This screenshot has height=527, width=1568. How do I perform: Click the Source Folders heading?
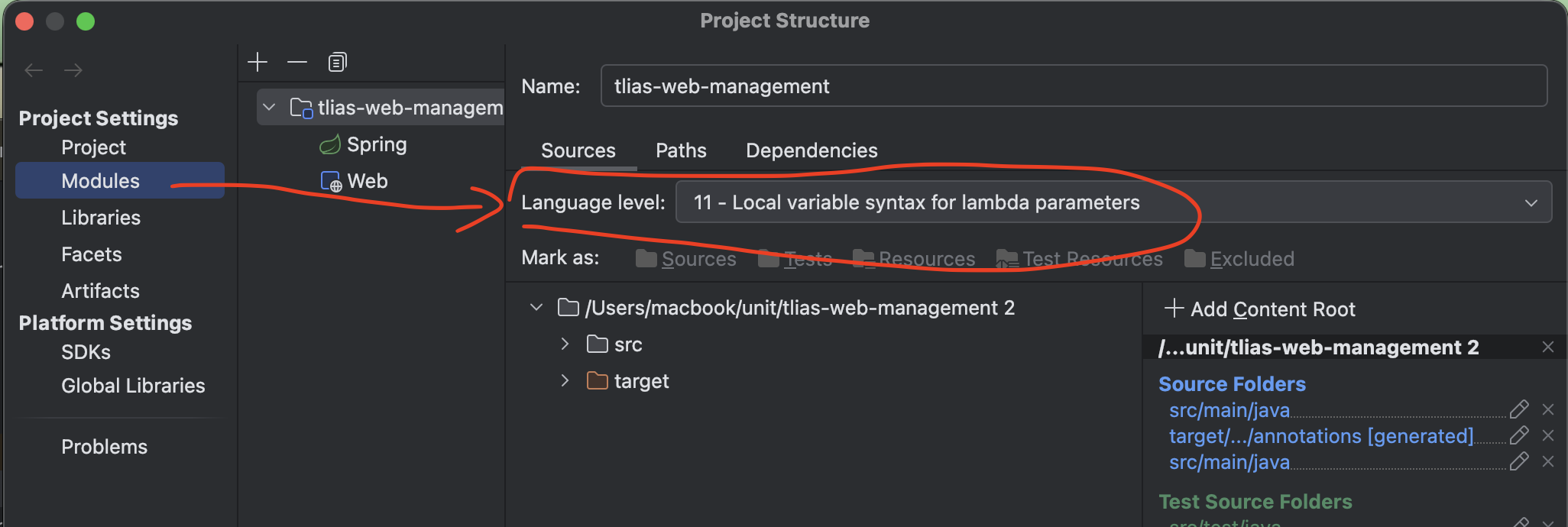(1232, 384)
